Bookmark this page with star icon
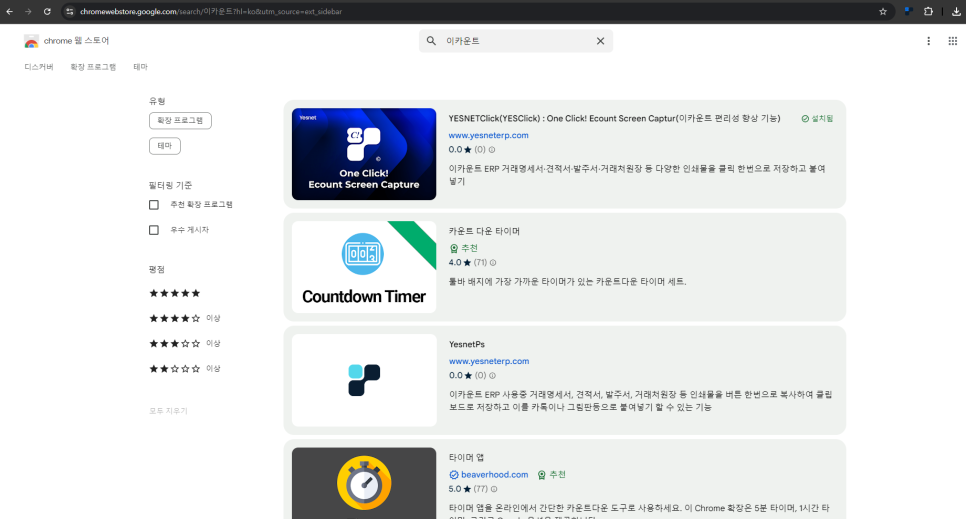This screenshot has width=966, height=519. tap(883, 11)
